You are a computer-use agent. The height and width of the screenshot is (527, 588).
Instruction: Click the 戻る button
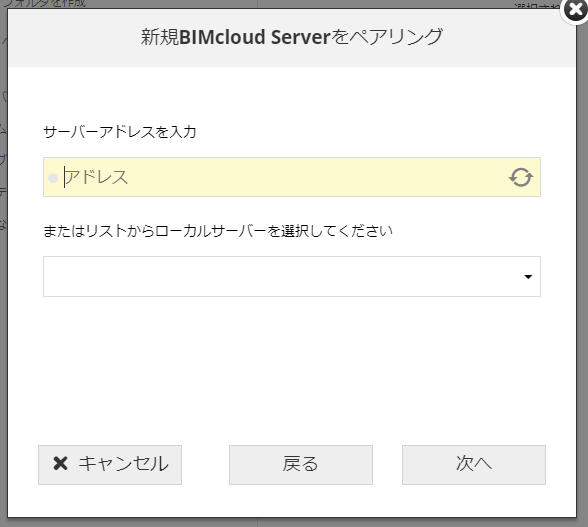pos(301,465)
